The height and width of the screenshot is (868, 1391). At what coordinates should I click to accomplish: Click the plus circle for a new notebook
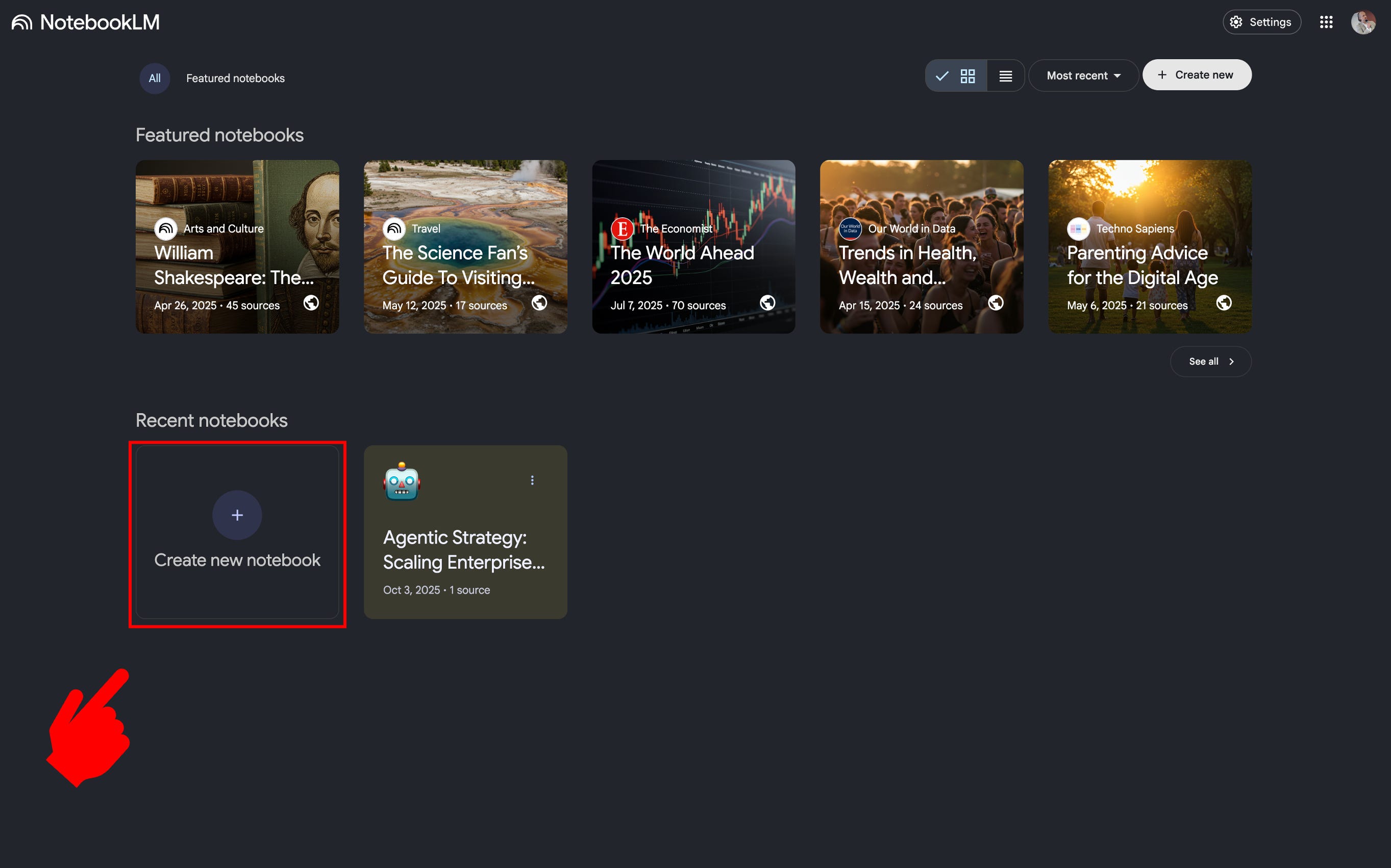[x=237, y=515]
